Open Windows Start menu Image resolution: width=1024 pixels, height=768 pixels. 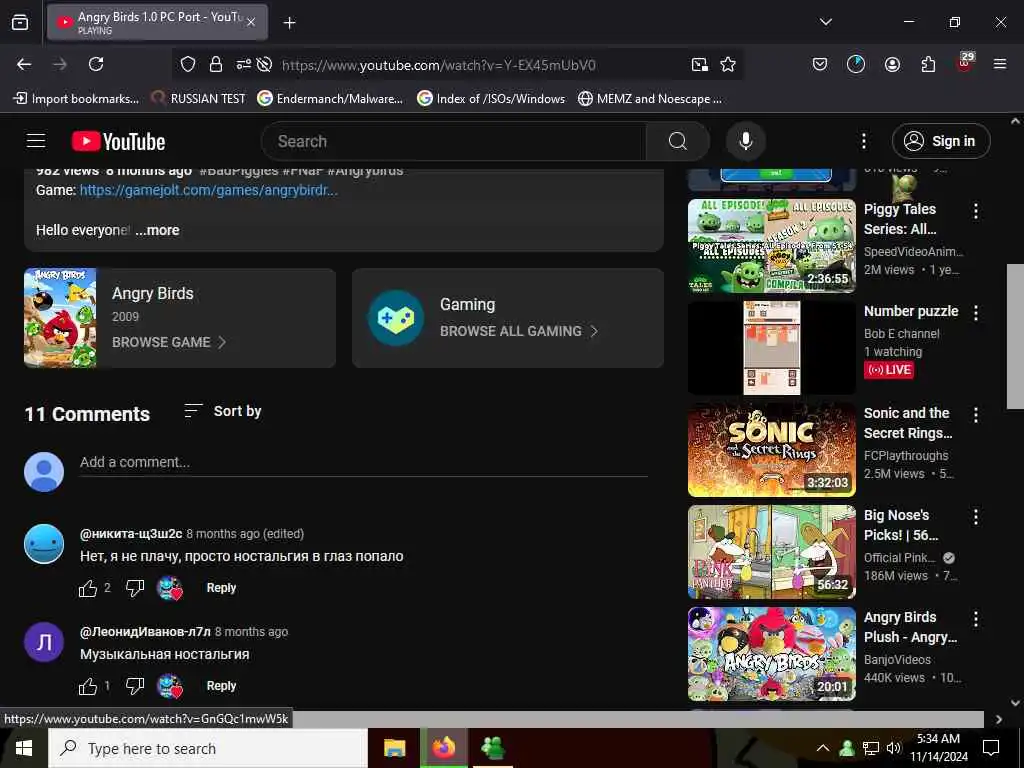[x=24, y=748]
